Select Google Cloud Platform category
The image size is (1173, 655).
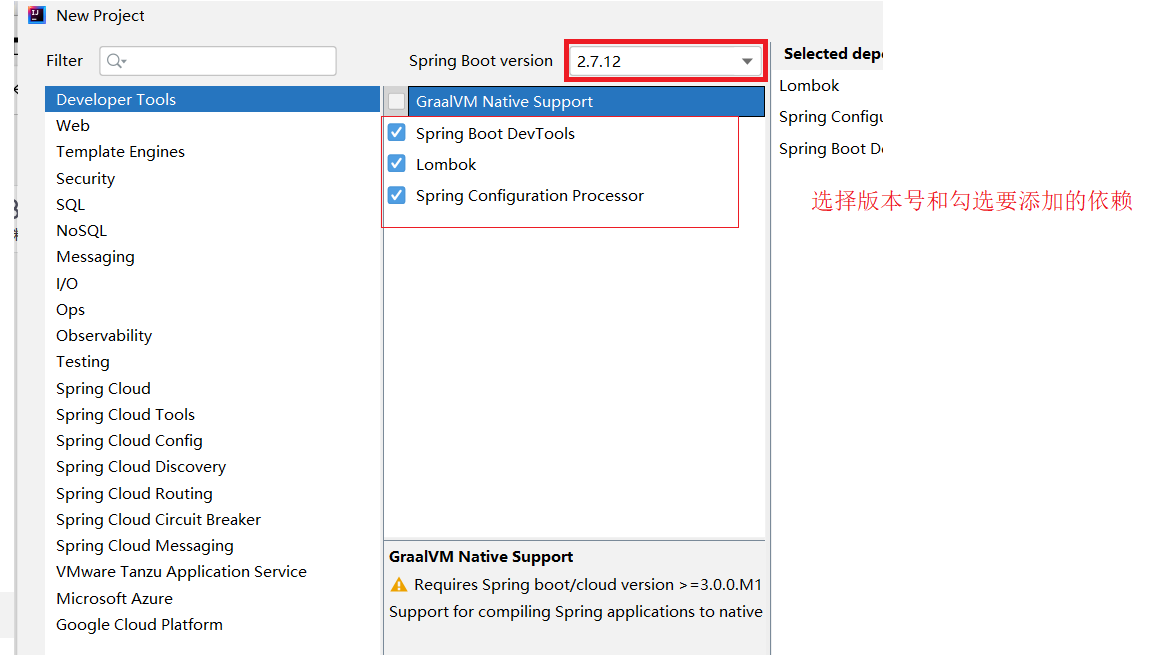click(139, 624)
